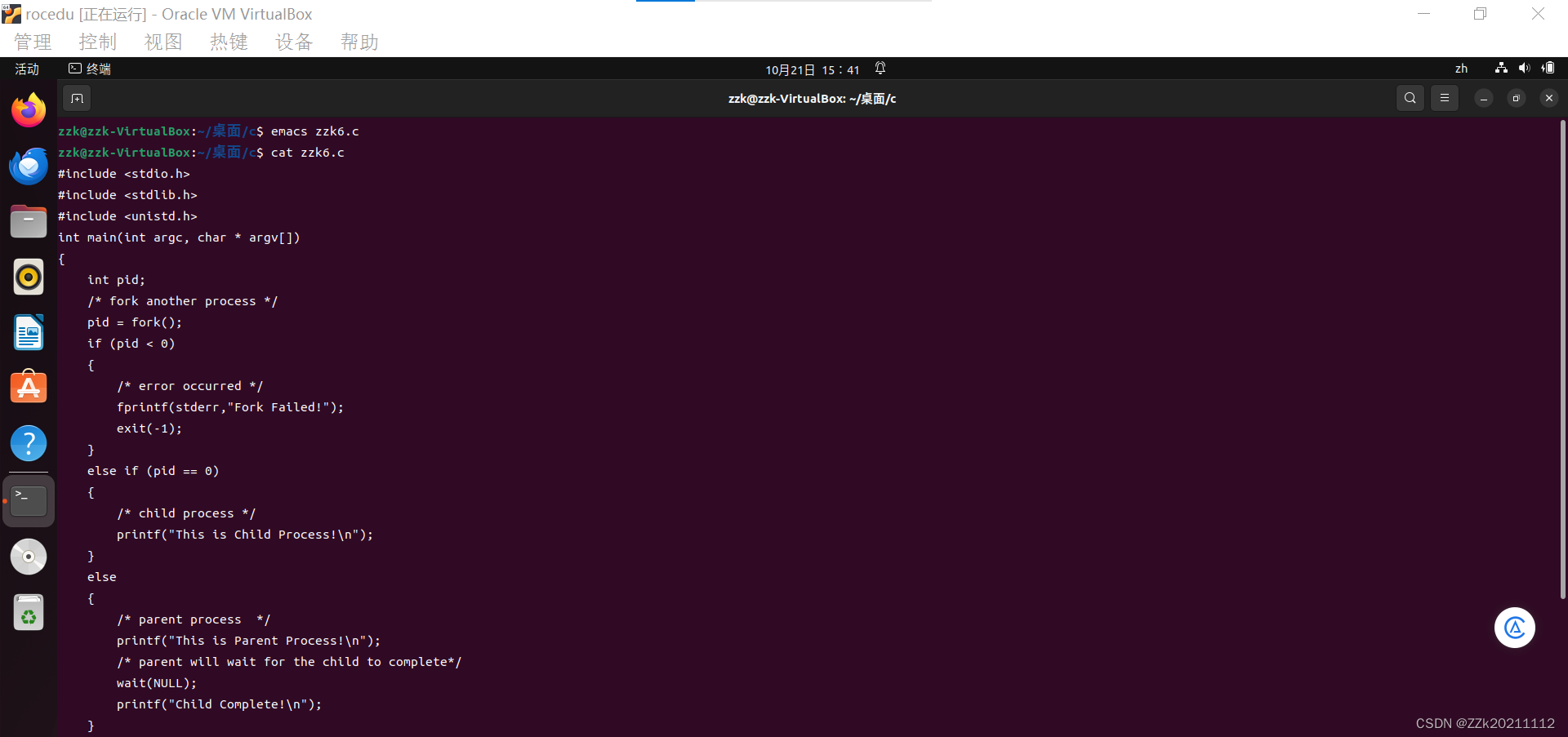Image resolution: width=1568 pixels, height=737 pixels.
Task: Click the 'else if (pid == 0)' line
Action: [154, 471]
